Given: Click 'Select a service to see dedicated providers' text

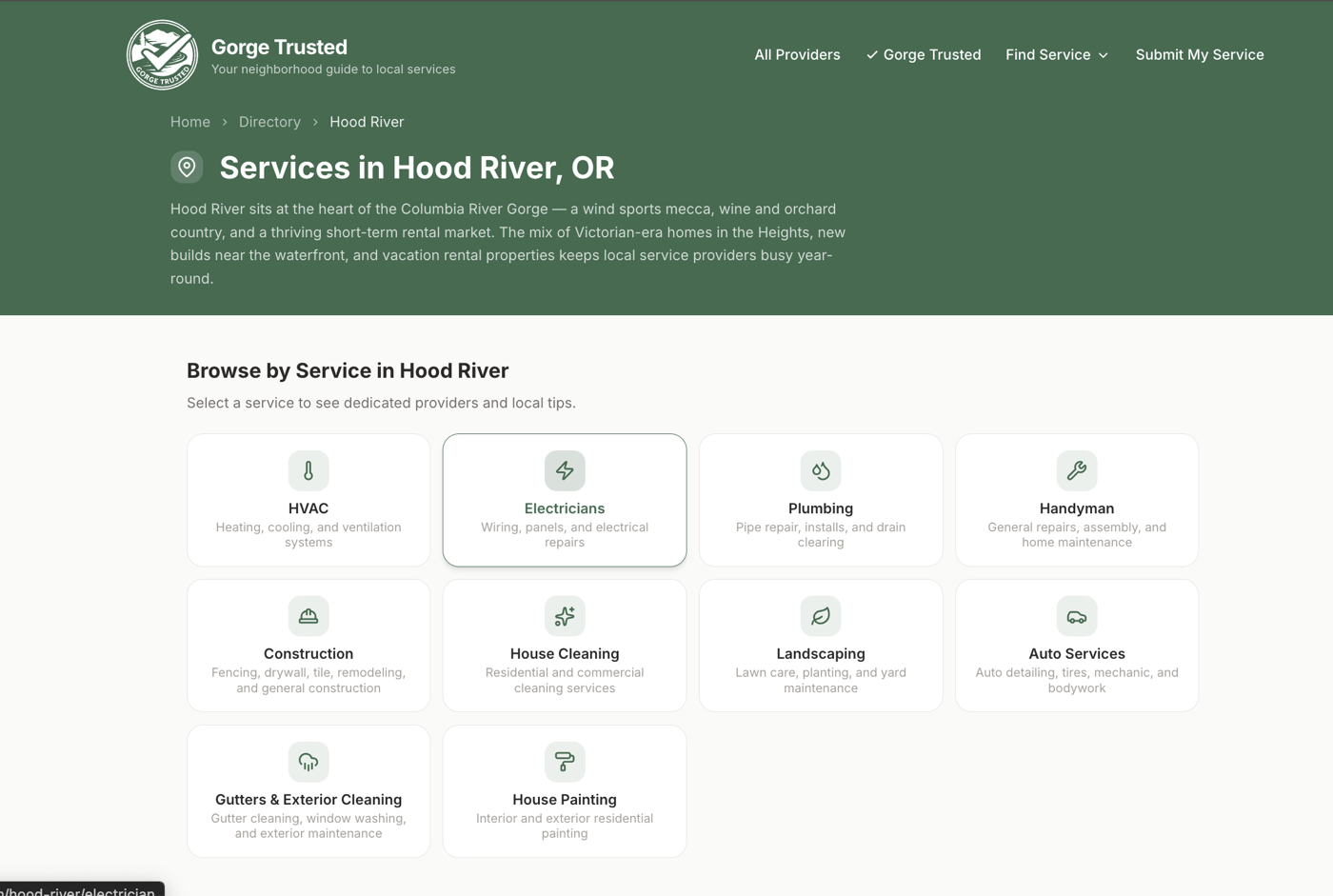Looking at the screenshot, I should [x=381, y=403].
